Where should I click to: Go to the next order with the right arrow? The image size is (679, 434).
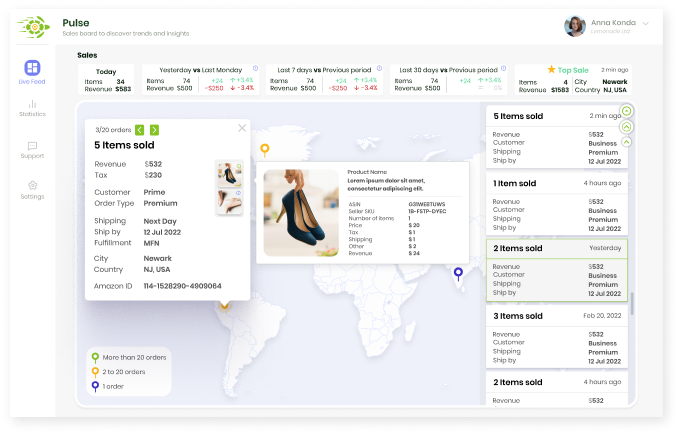(x=155, y=129)
